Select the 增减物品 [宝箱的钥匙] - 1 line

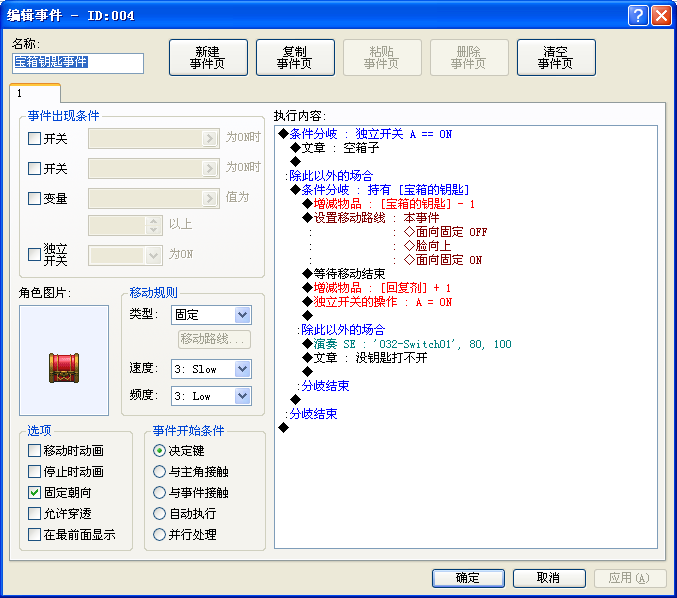pos(389,204)
